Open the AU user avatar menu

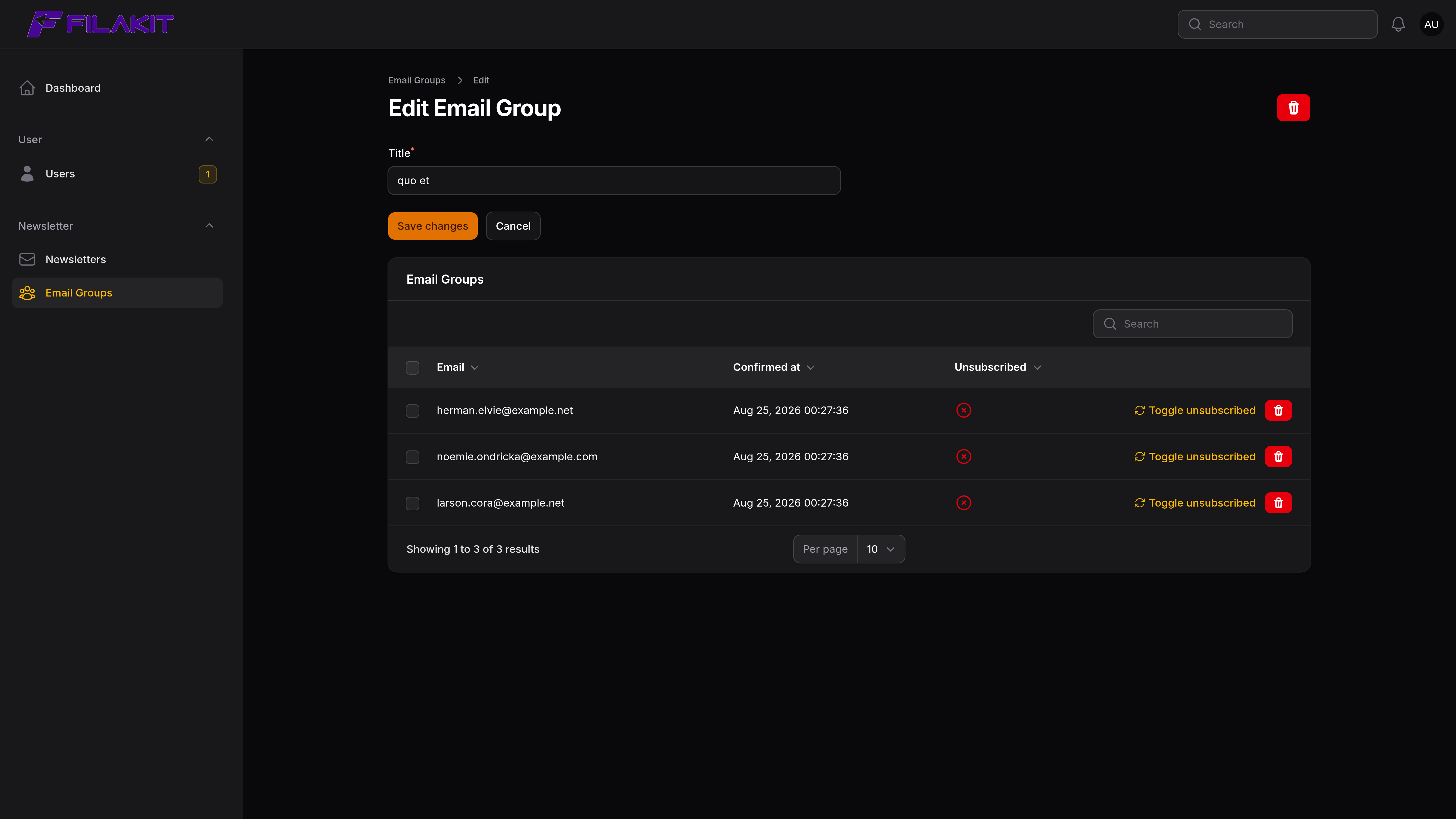point(1431,24)
